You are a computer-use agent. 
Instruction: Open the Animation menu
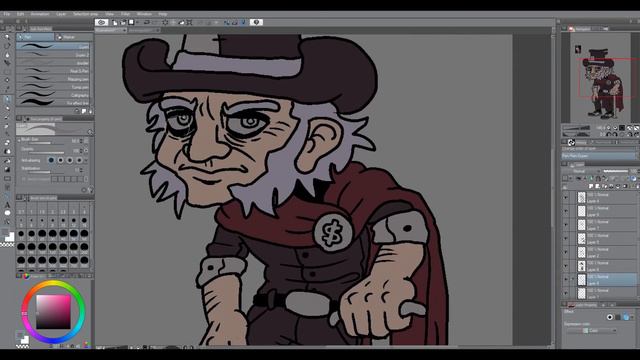pos(40,14)
